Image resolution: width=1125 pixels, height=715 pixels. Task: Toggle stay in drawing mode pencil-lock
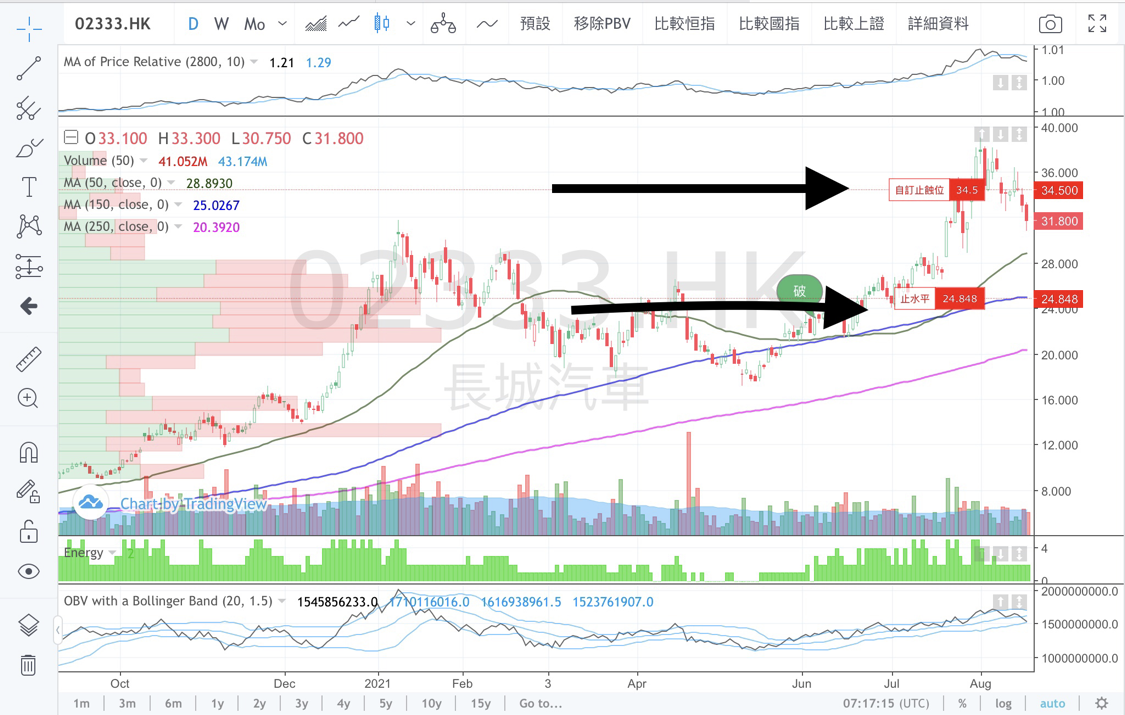pos(29,491)
